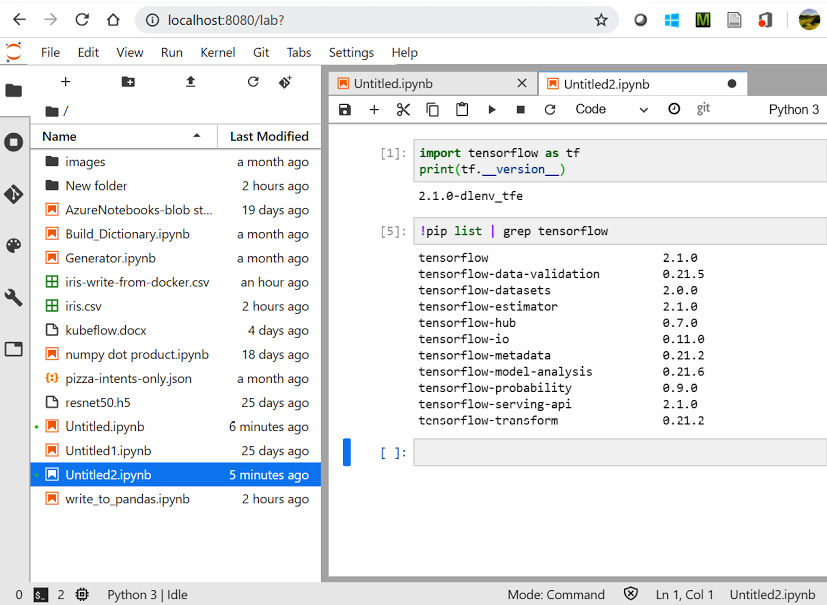The width and height of the screenshot is (827, 605).
Task: Open the Git sidebar panel
Action: [14, 194]
